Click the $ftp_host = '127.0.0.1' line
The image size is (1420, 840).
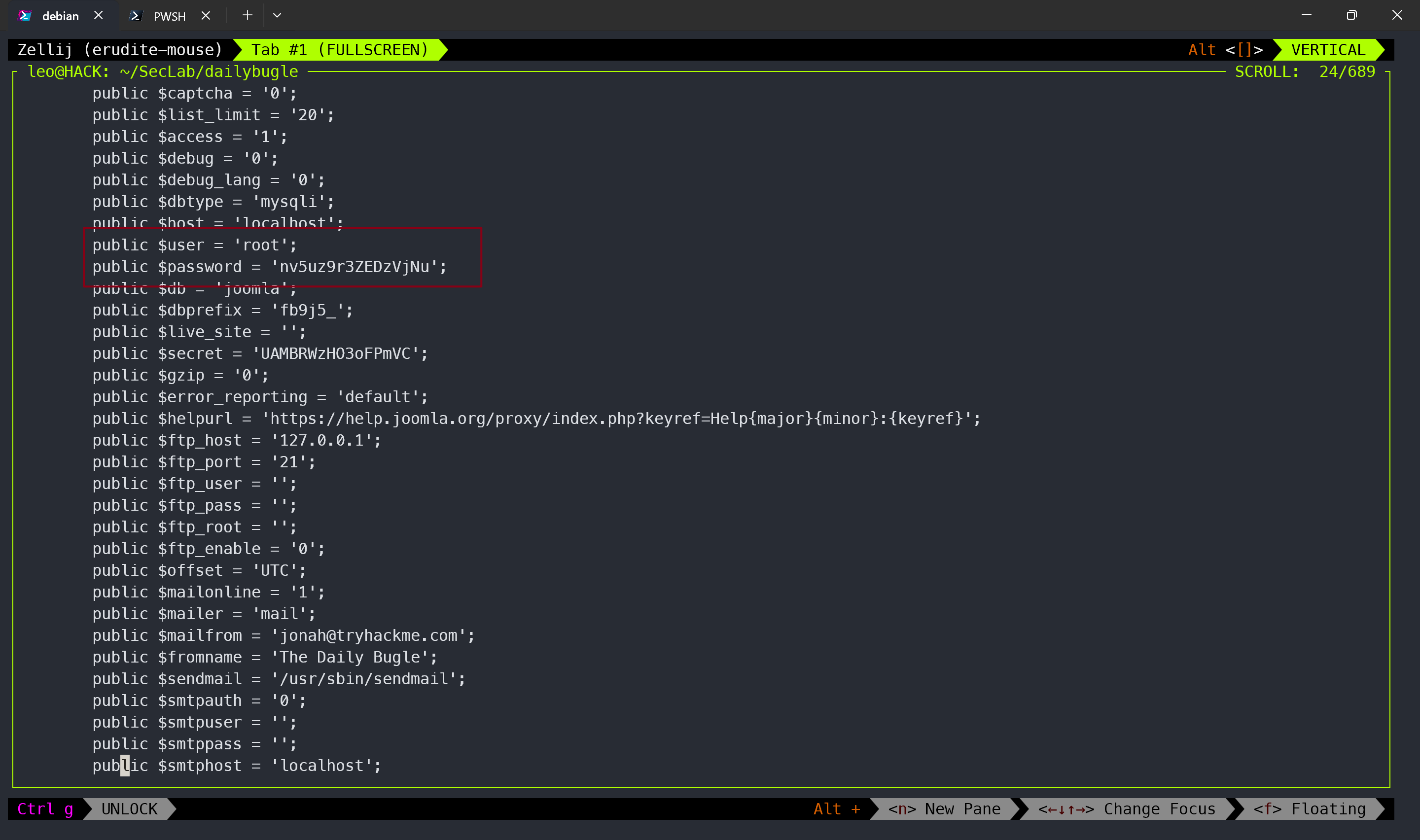click(237, 440)
